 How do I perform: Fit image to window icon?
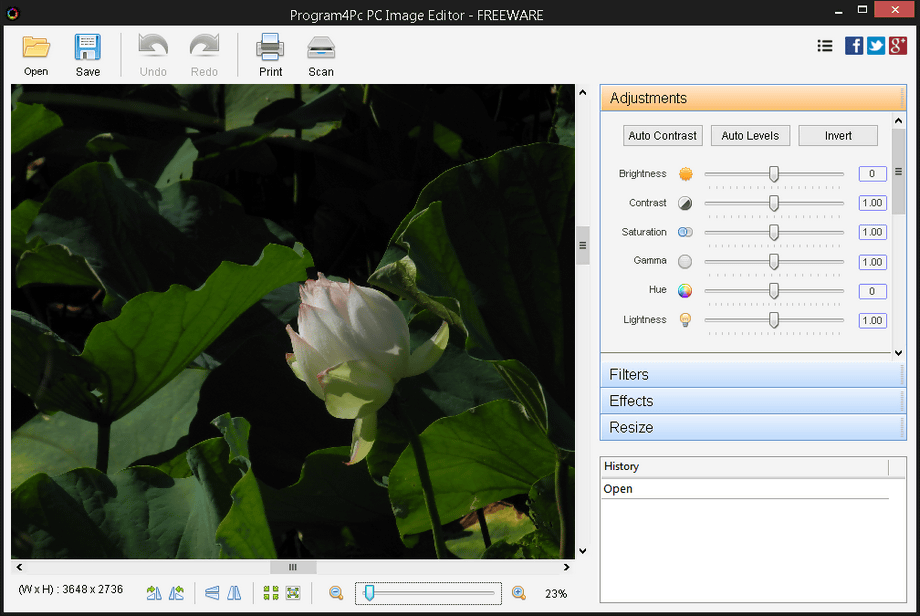click(293, 593)
